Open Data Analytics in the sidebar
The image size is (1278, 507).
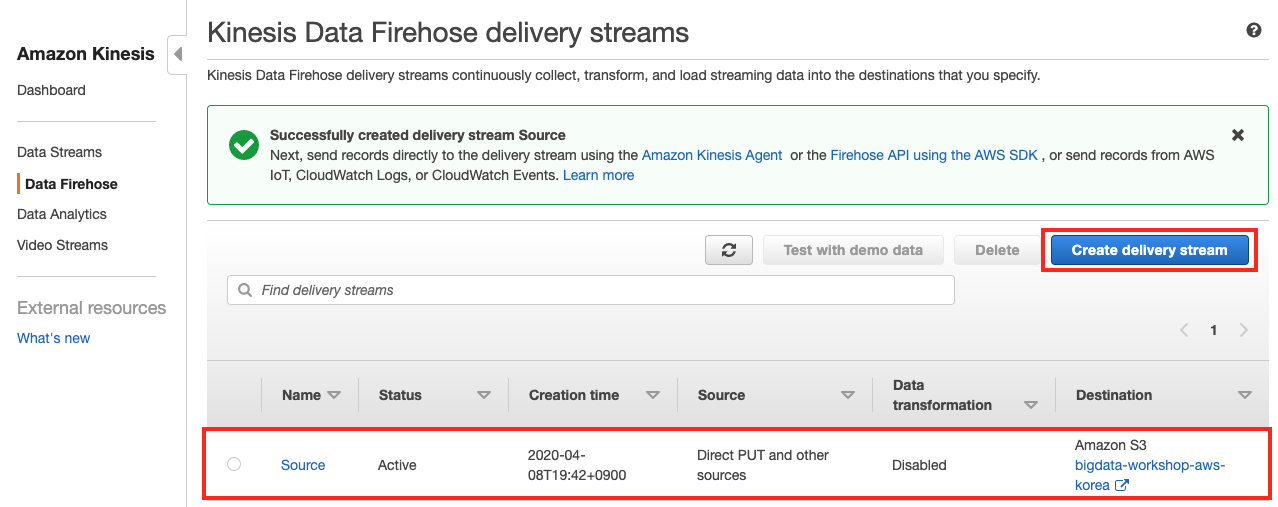(62, 214)
